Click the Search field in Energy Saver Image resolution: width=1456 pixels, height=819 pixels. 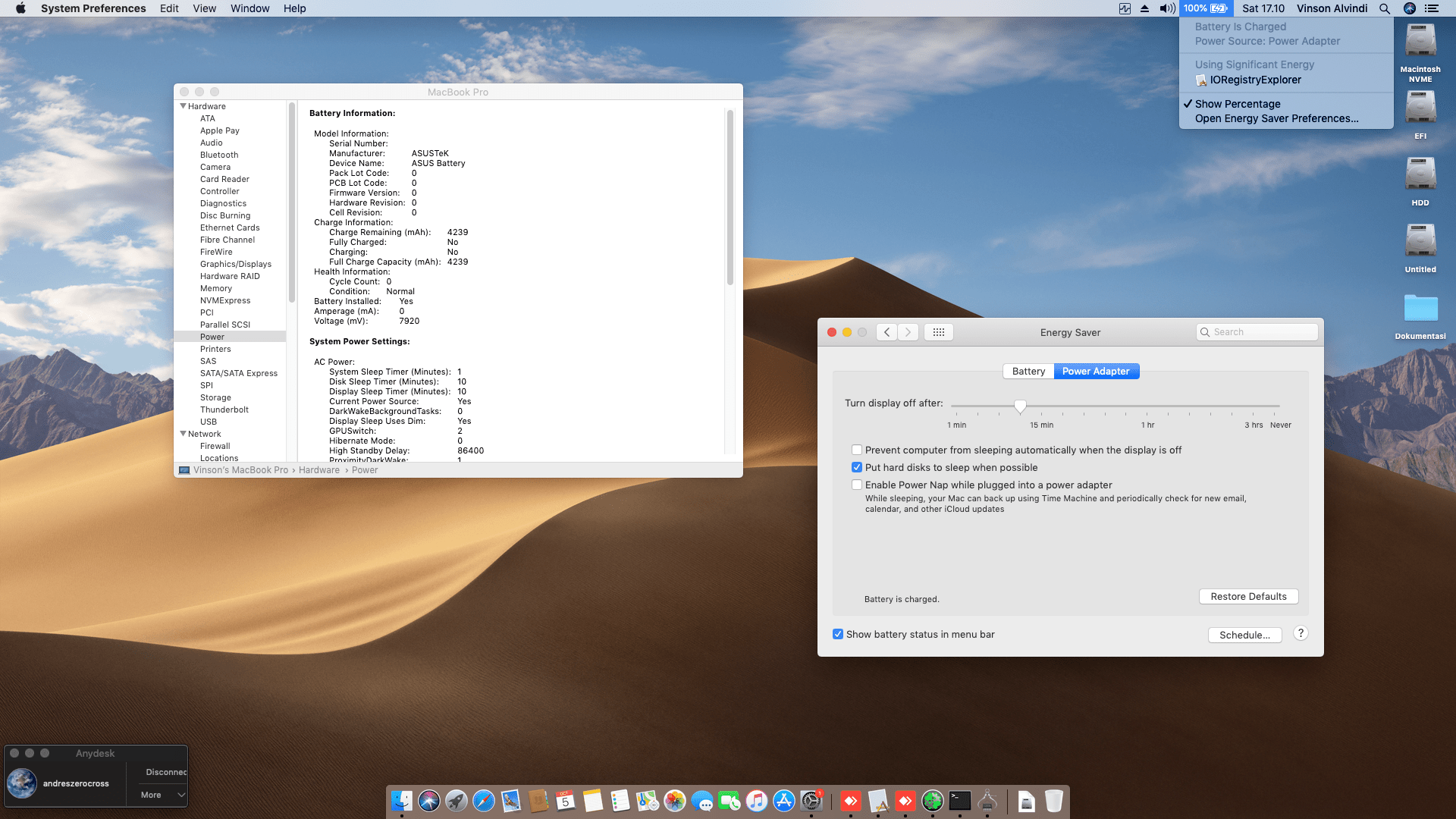1257,331
